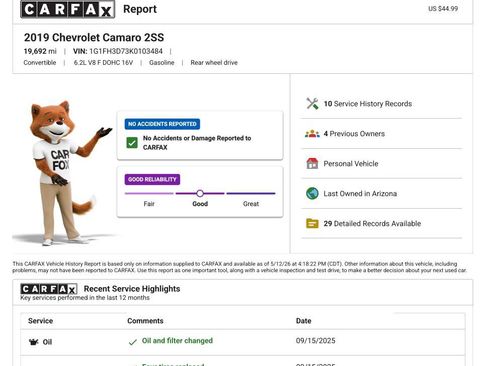Open 4 Previous Owners section

click(x=354, y=134)
